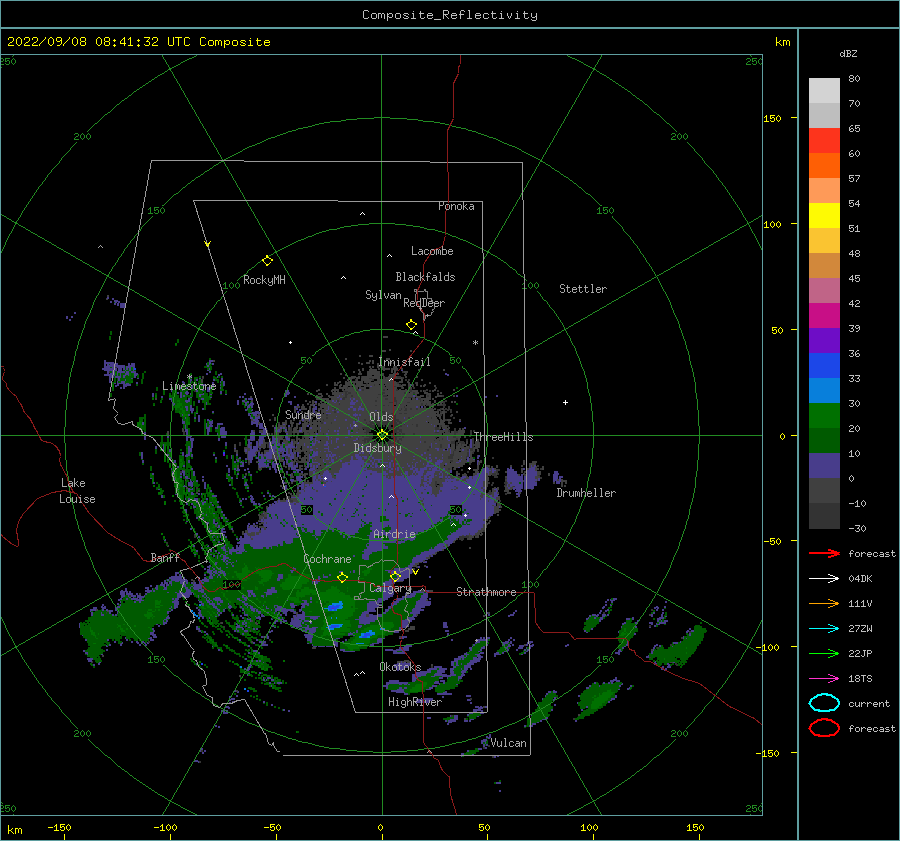Image resolution: width=900 pixels, height=841 pixels.
Task: Click the yellow diamond marker above Calgary
Action: click(x=395, y=576)
